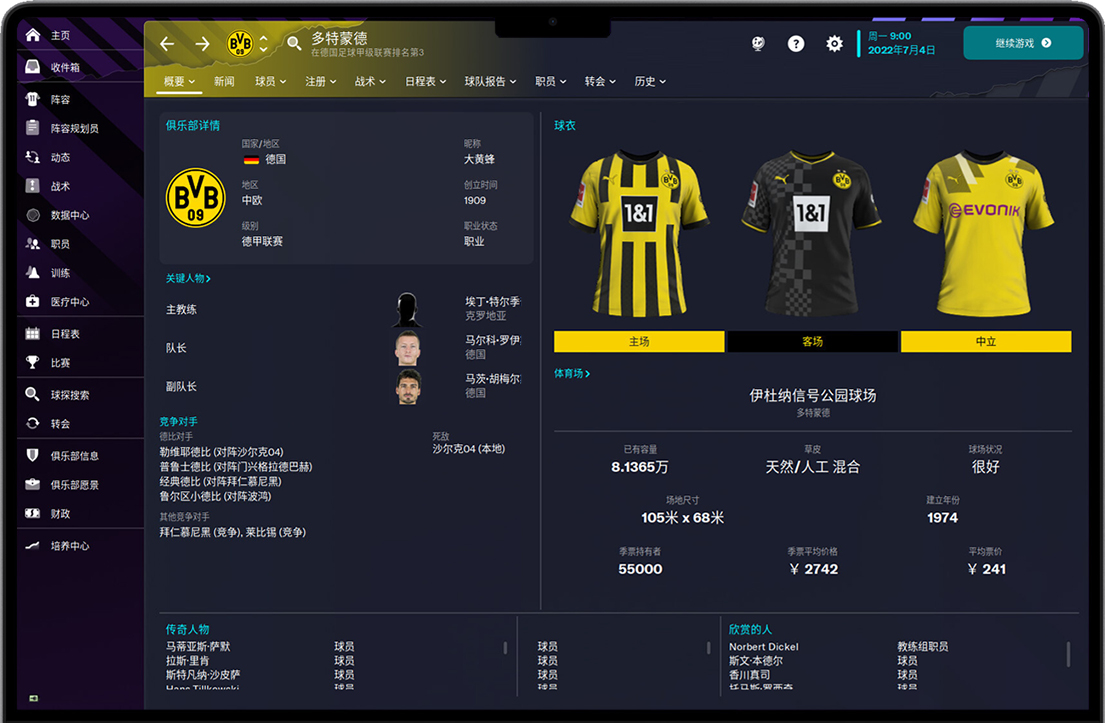1105x723 pixels.
Task: Open the 转会 dropdown in top menu
Action: (600, 82)
